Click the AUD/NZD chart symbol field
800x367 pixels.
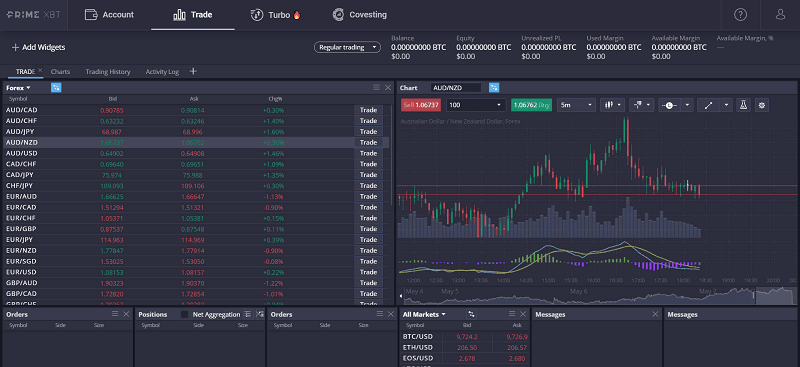(x=456, y=88)
